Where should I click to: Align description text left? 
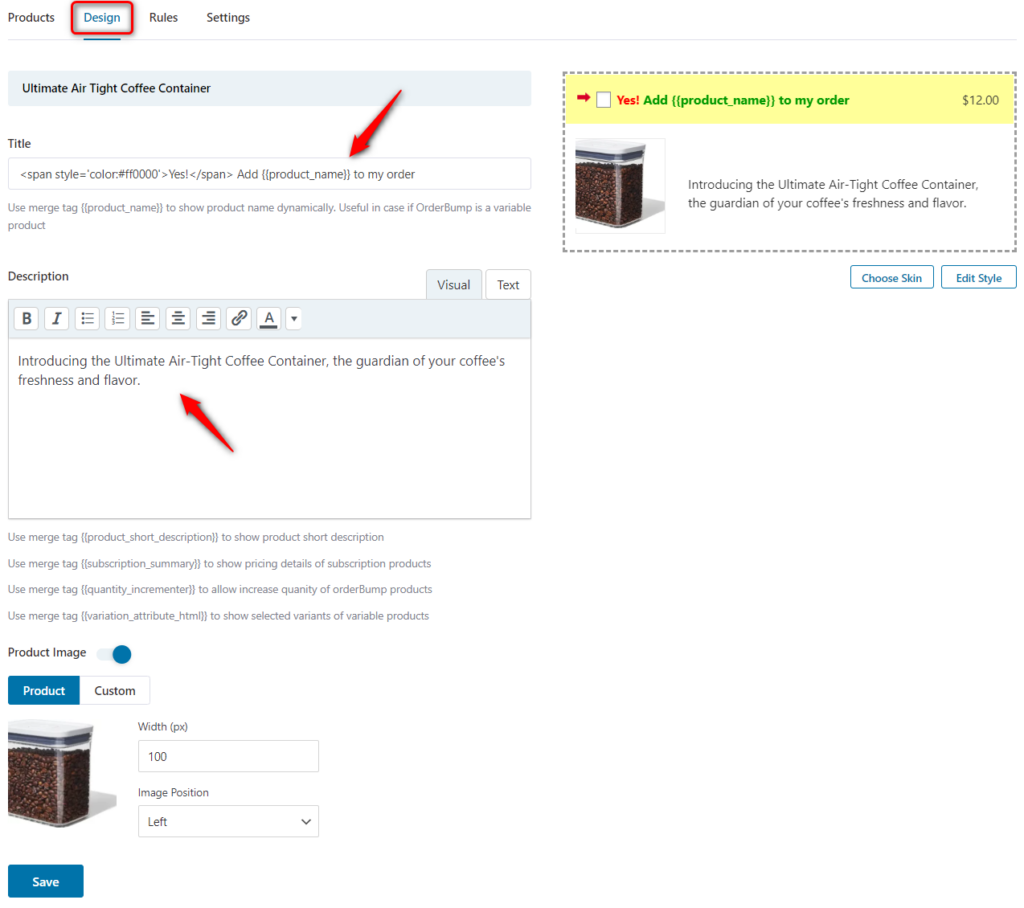[148, 319]
